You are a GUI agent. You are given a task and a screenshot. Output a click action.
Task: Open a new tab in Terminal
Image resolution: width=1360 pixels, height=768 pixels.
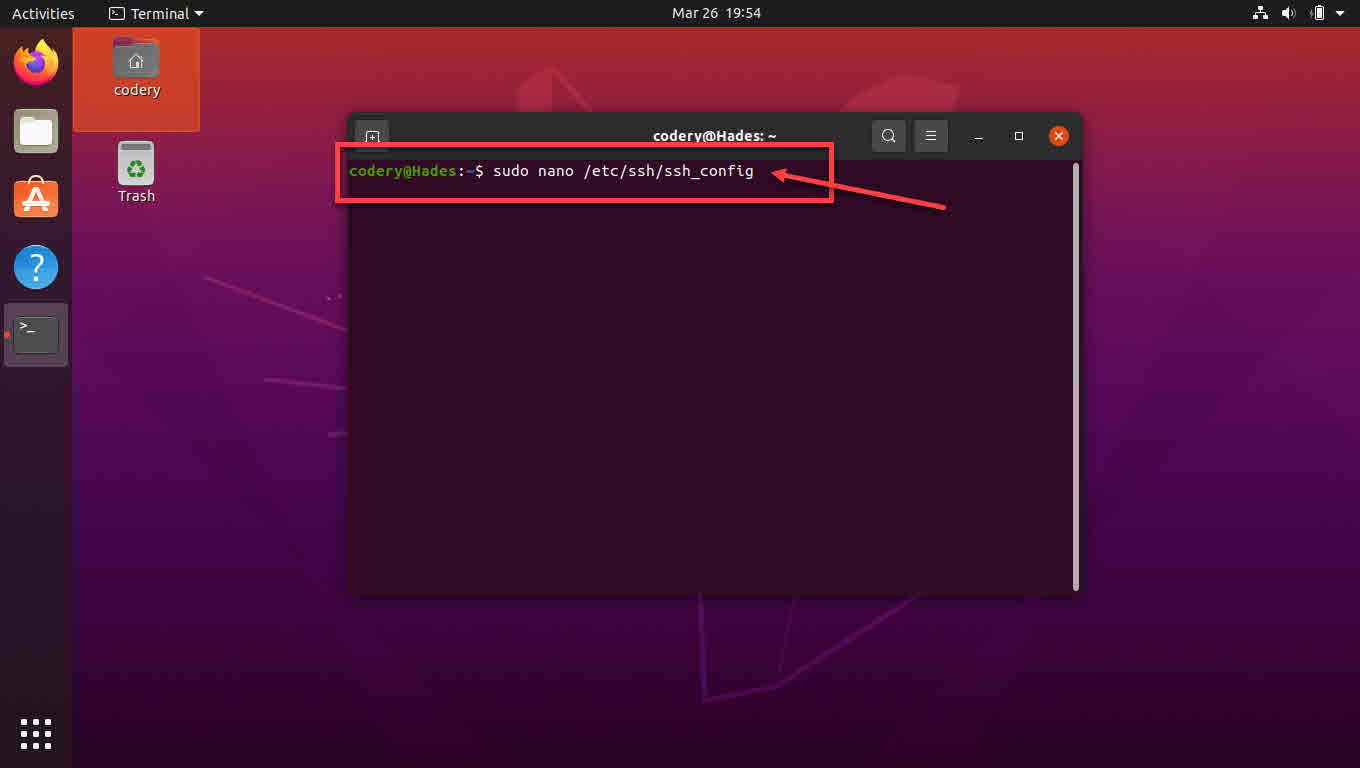pyautogui.click(x=372, y=136)
